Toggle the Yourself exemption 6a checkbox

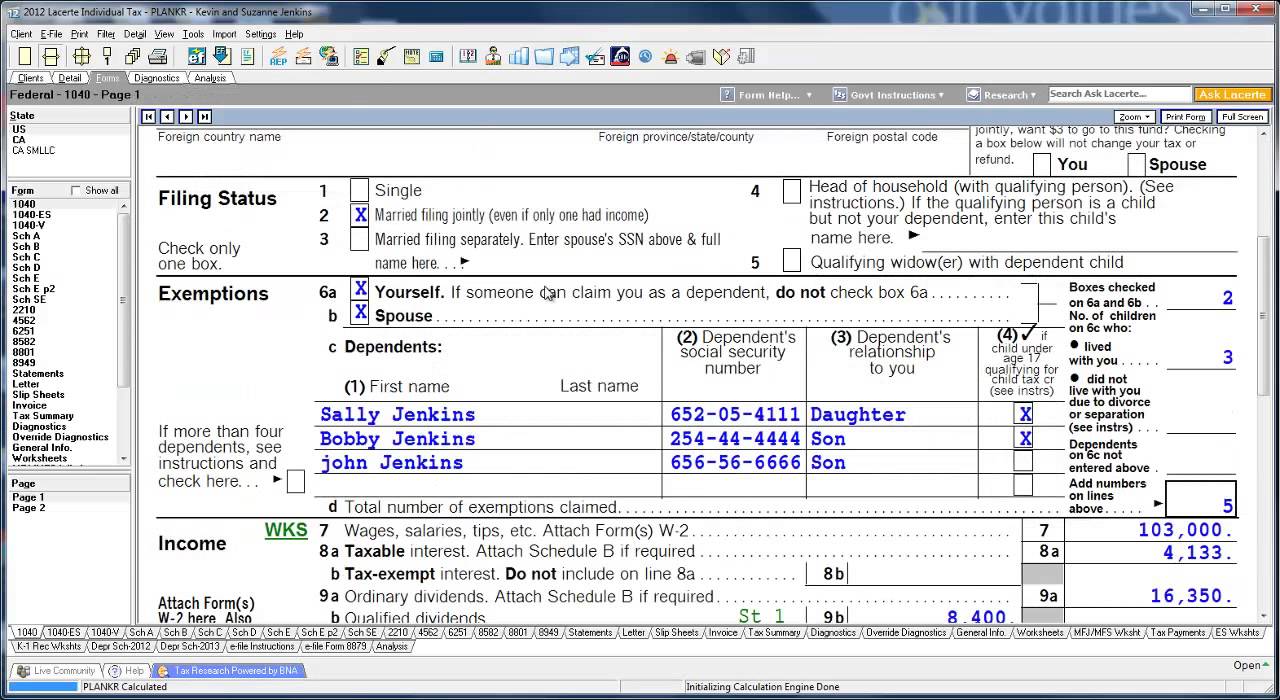click(360, 290)
